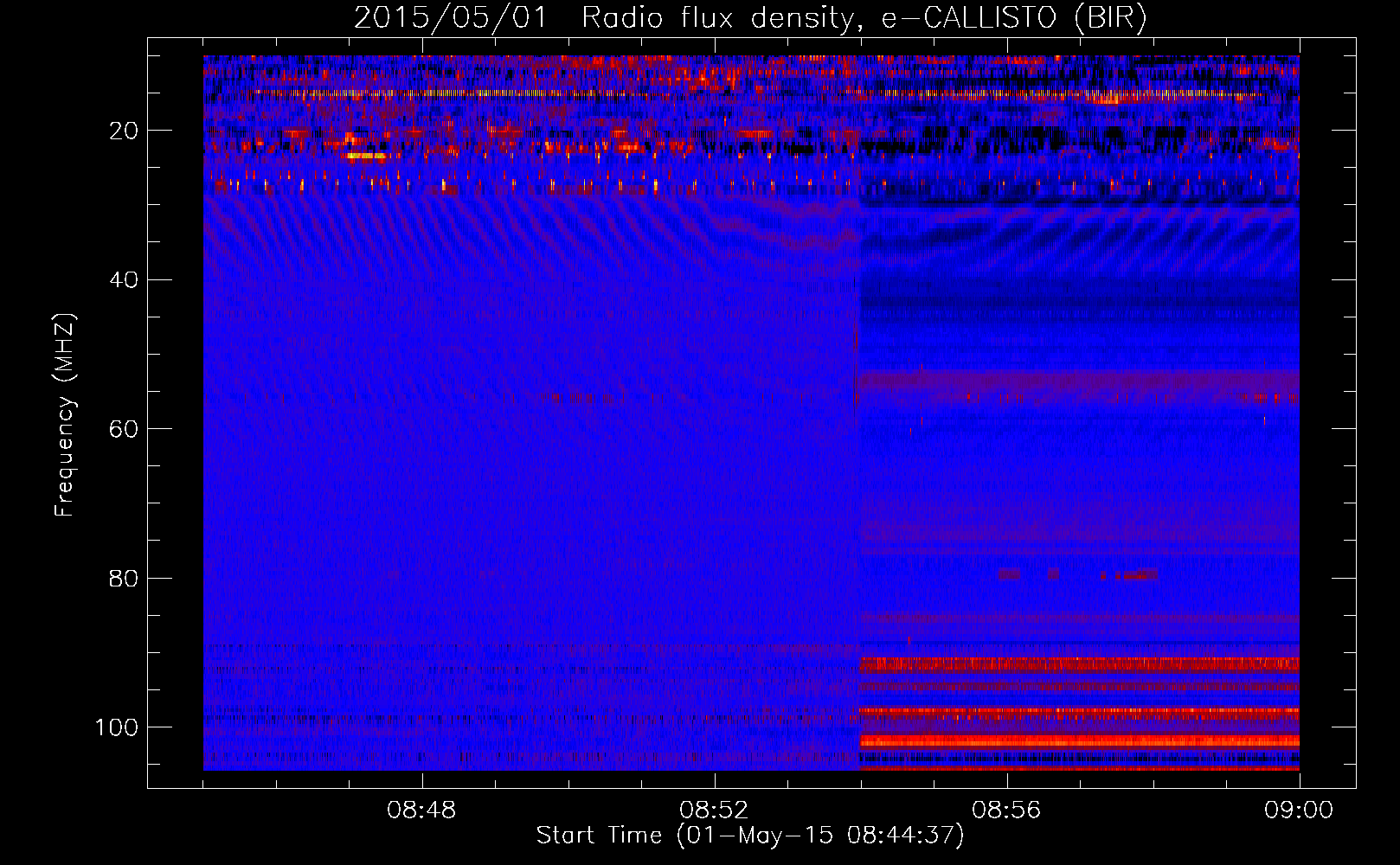Click the 08:56 time tick label
The width and height of the screenshot is (1400, 865).
(x=1006, y=811)
